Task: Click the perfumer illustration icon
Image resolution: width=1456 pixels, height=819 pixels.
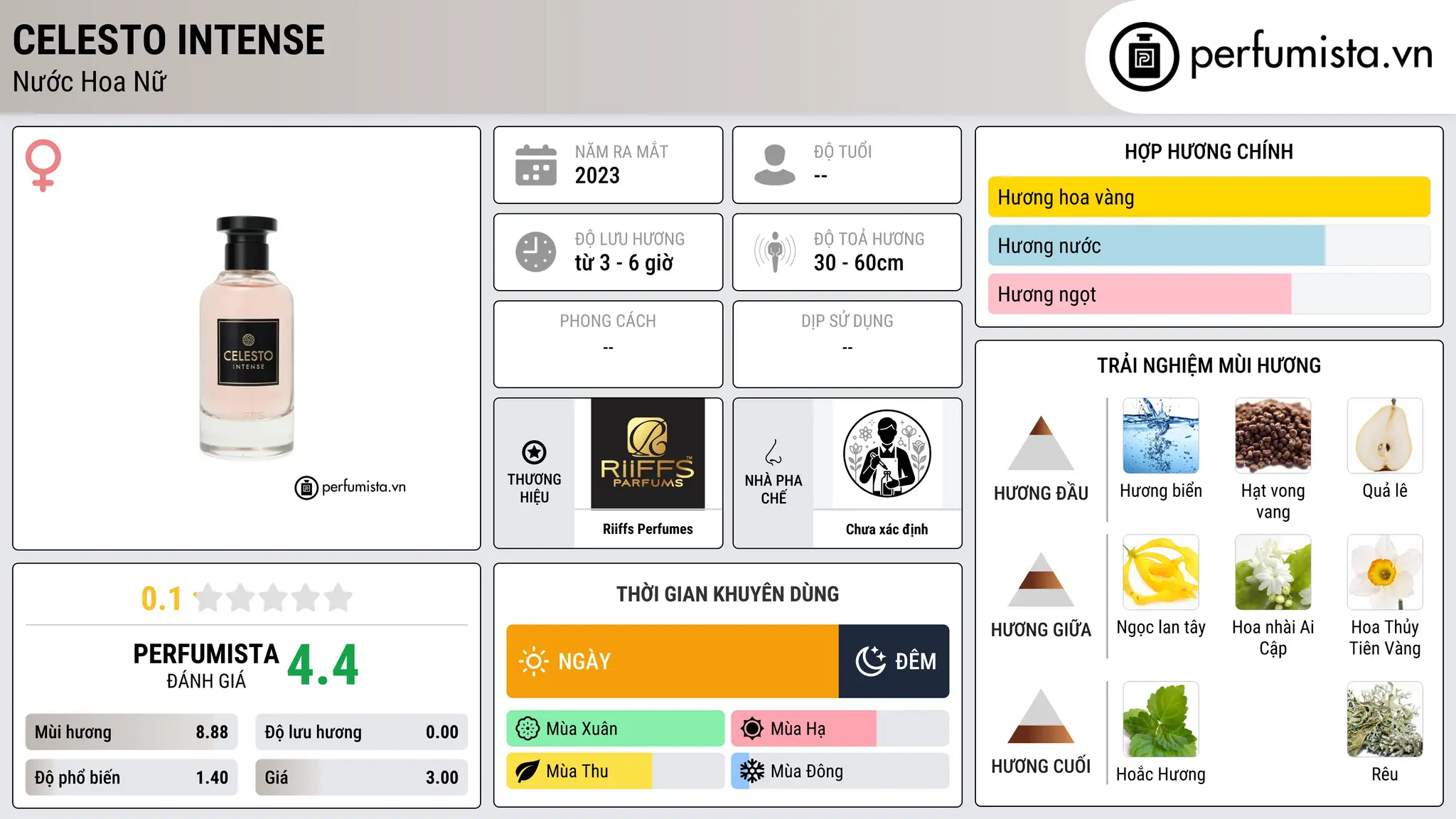Action: click(887, 454)
